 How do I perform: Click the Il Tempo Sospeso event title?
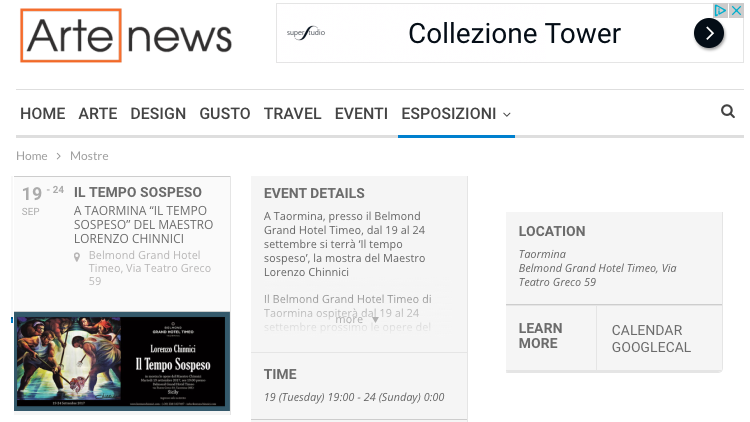tap(138, 192)
